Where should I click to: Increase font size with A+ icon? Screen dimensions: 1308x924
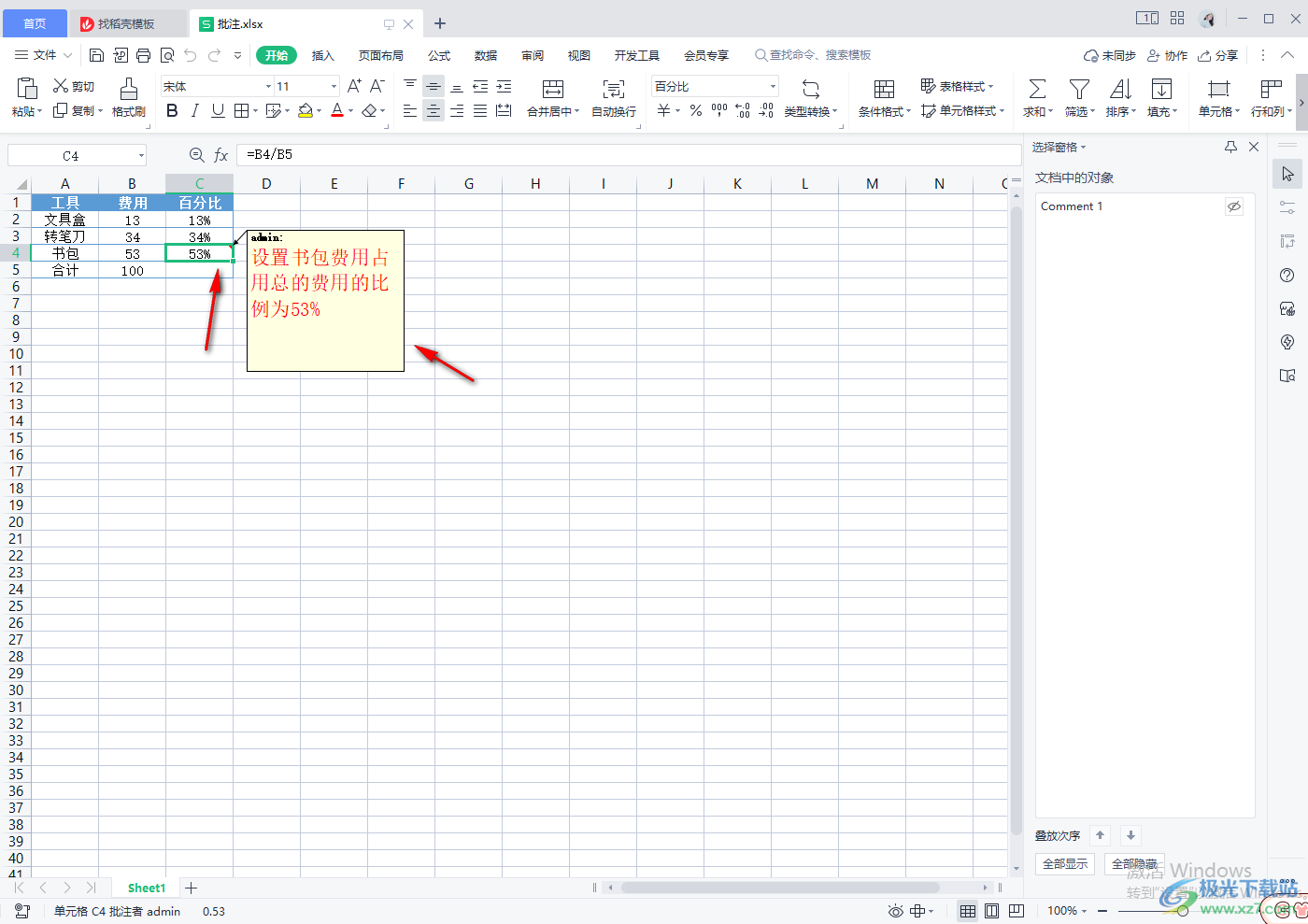(x=354, y=86)
